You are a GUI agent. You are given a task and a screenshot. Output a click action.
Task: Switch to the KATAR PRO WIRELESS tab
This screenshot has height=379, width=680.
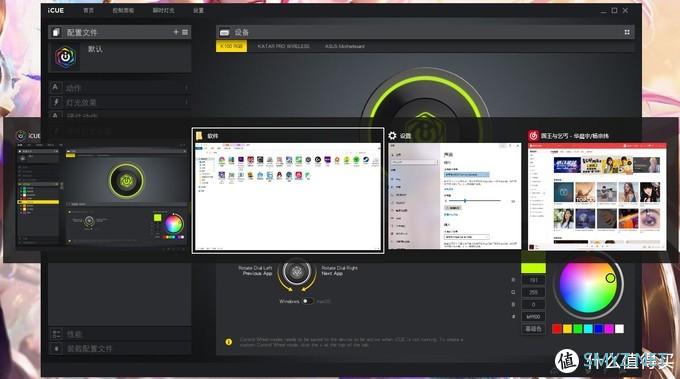point(284,46)
